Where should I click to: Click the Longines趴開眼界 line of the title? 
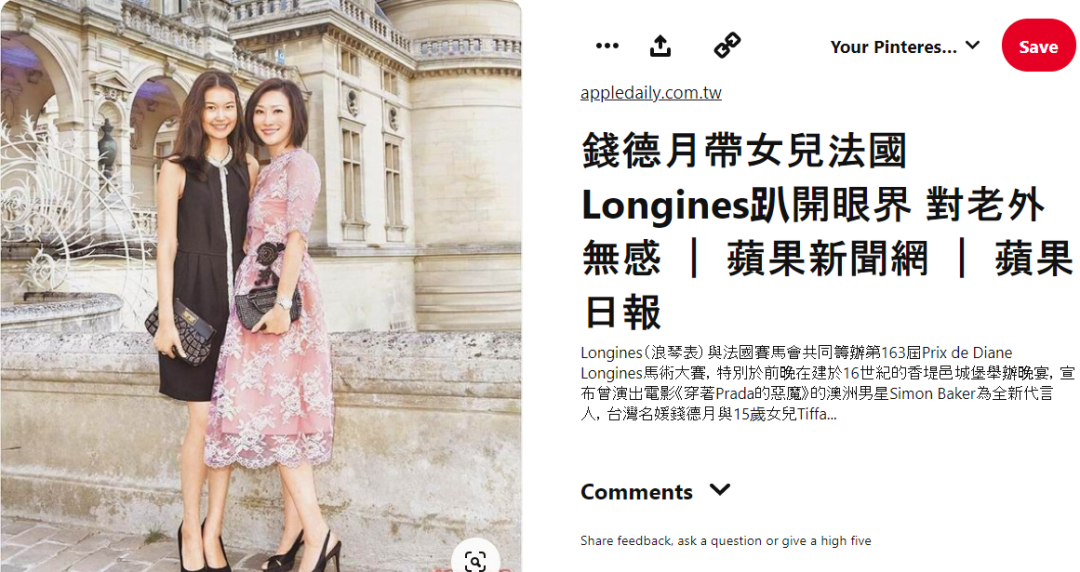(746, 205)
